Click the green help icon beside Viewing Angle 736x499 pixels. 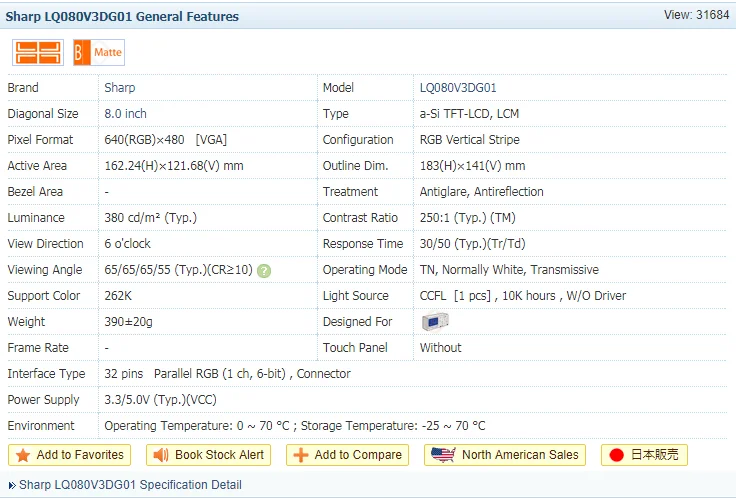264,271
